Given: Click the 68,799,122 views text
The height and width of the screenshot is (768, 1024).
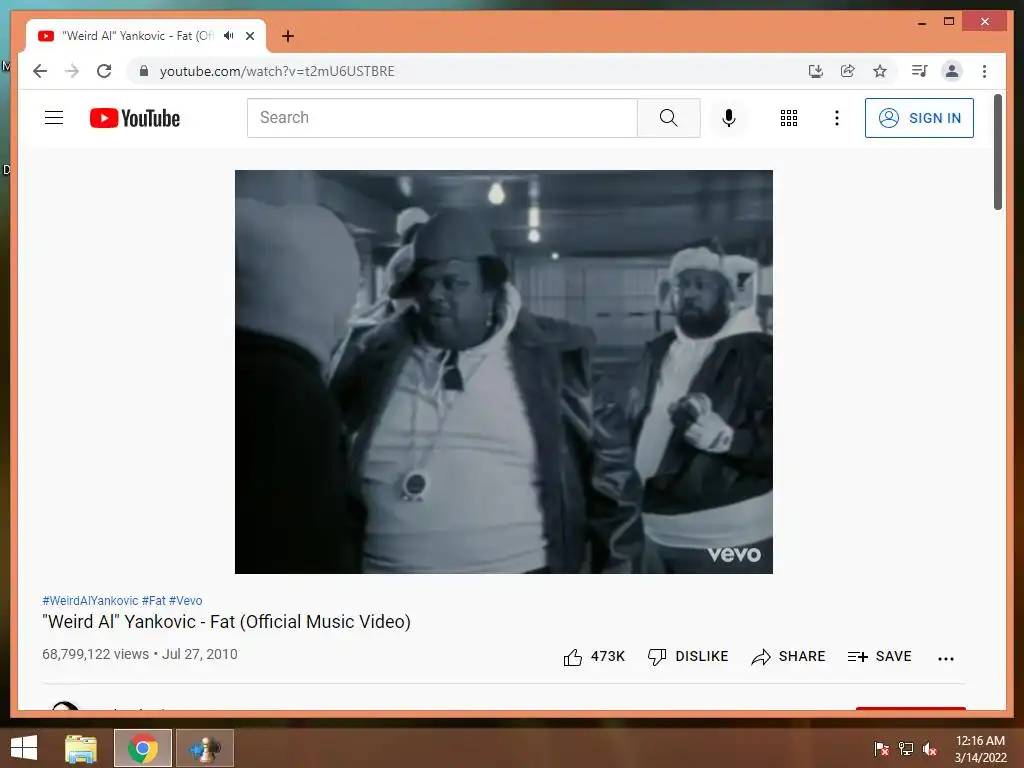Looking at the screenshot, I should [95, 654].
